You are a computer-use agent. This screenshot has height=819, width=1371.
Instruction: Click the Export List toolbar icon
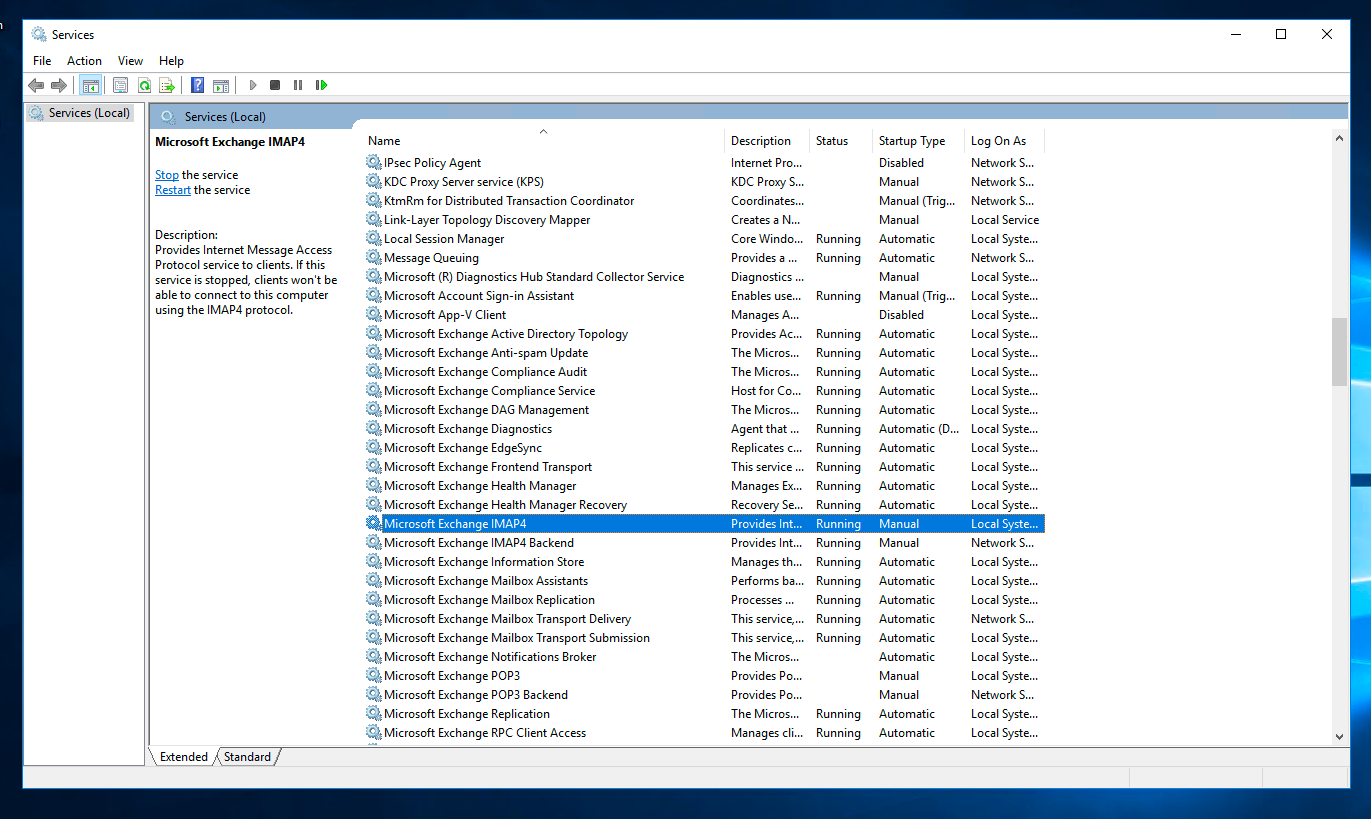pos(167,85)
